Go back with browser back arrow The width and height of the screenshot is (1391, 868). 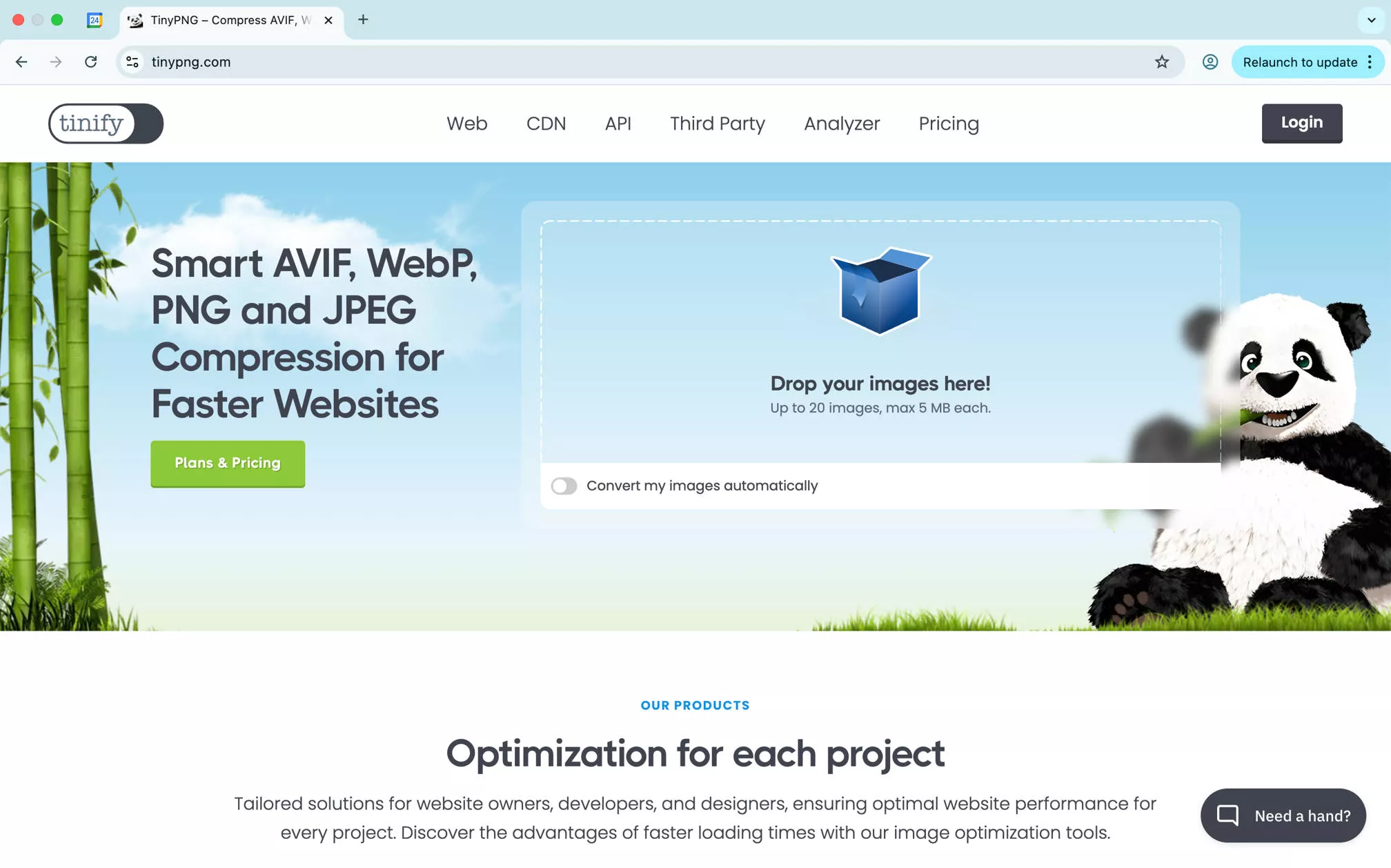[21, 62]
